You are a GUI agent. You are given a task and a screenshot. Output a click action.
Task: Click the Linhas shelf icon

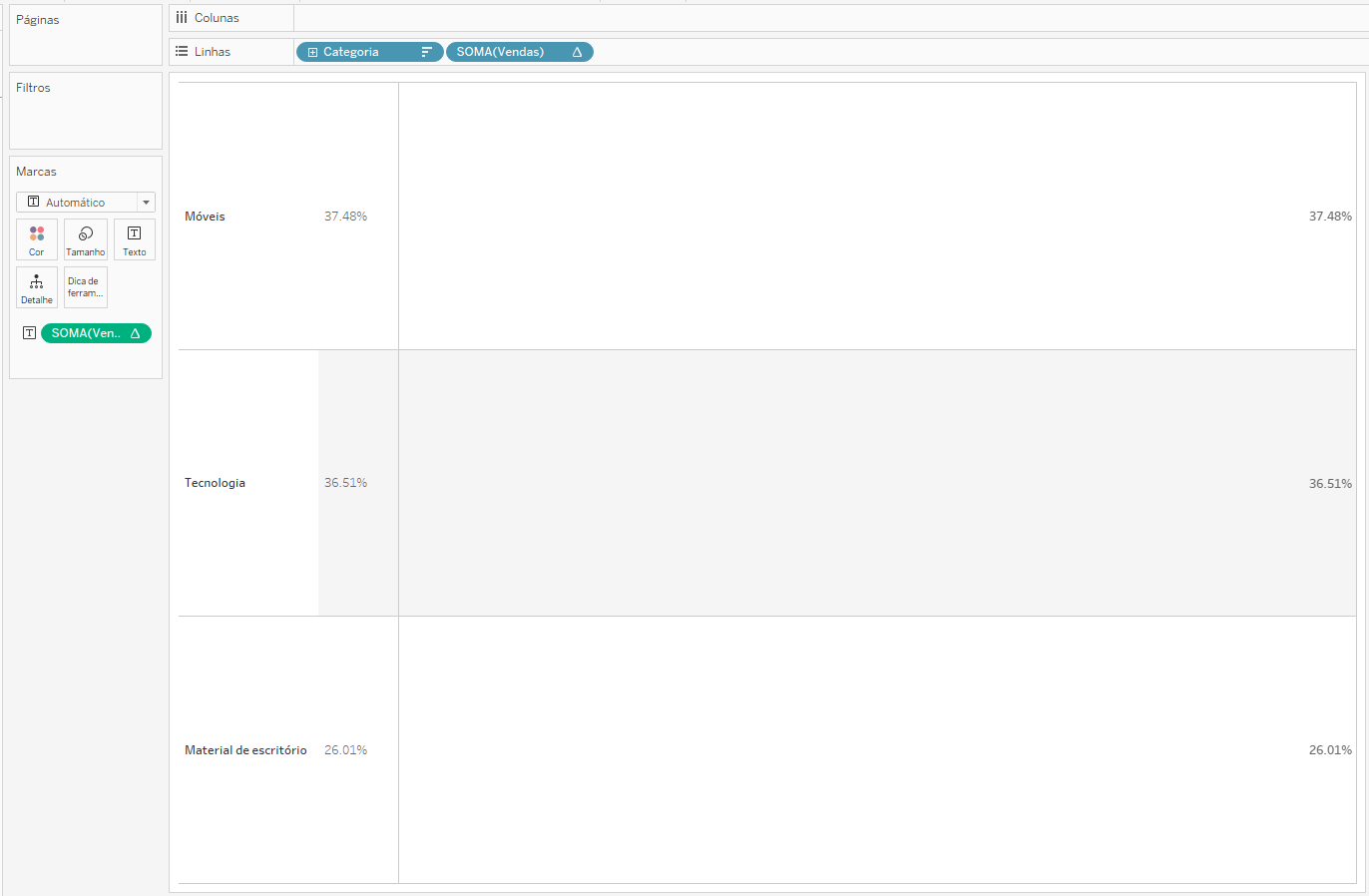[x=182, y=52]
